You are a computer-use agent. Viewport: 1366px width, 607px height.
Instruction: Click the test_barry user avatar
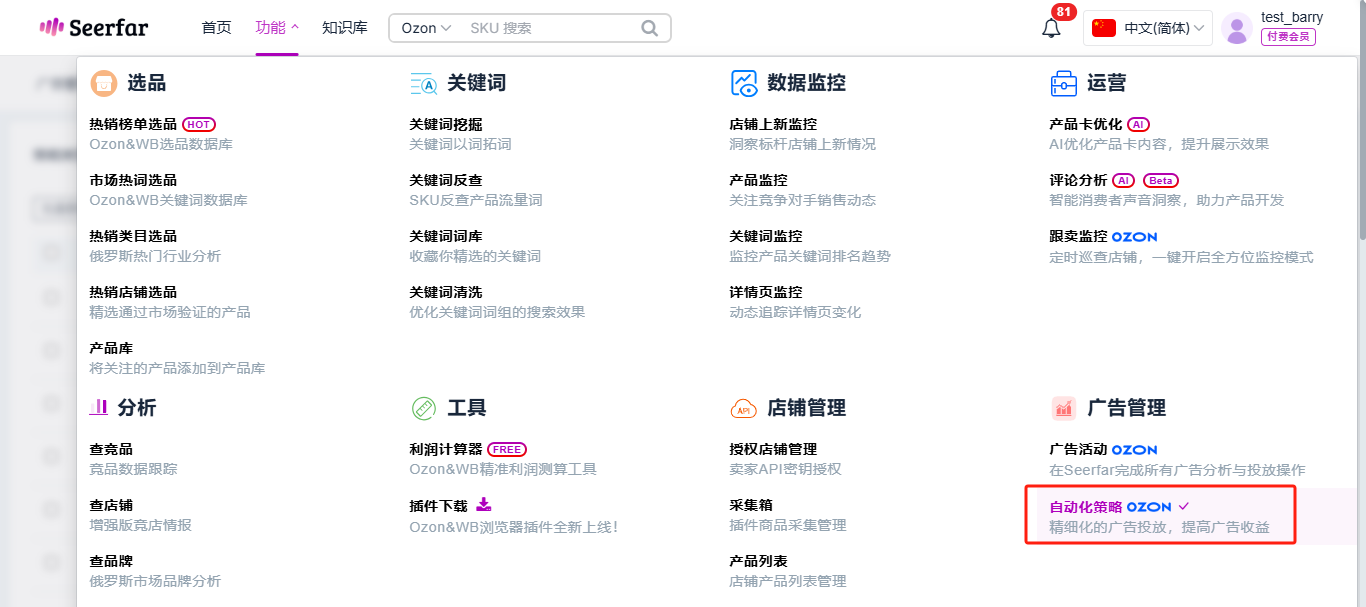pos(1237,28)
